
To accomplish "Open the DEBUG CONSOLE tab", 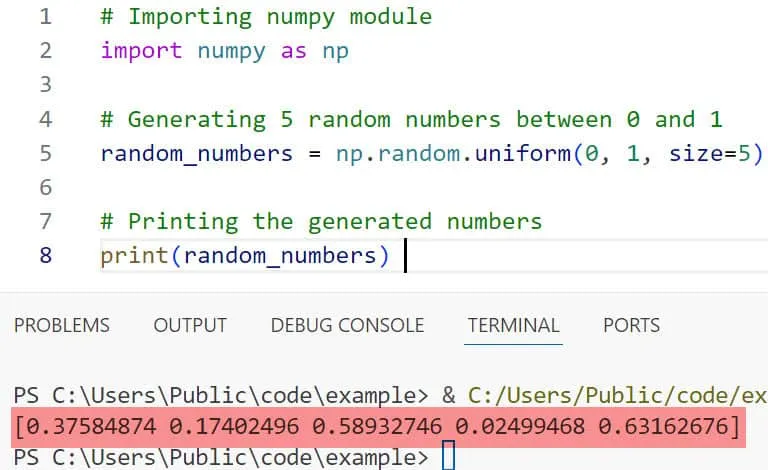I will point(347,325).
